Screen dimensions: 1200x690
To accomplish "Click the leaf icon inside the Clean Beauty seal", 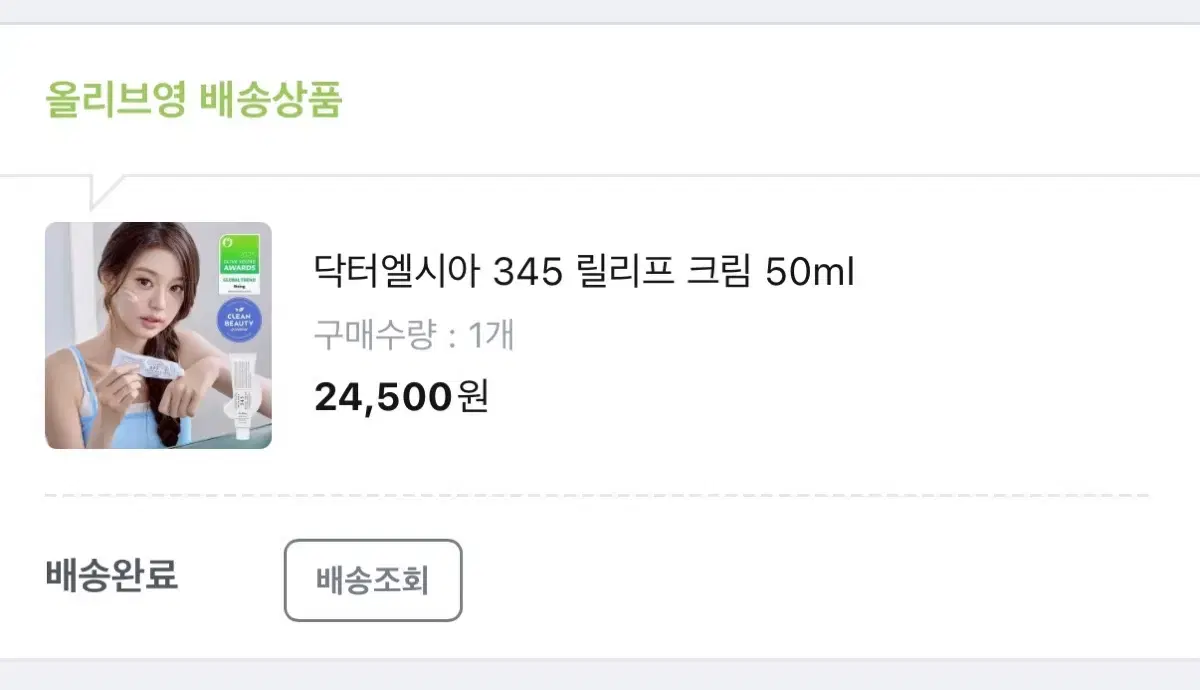I will point(239,307).
